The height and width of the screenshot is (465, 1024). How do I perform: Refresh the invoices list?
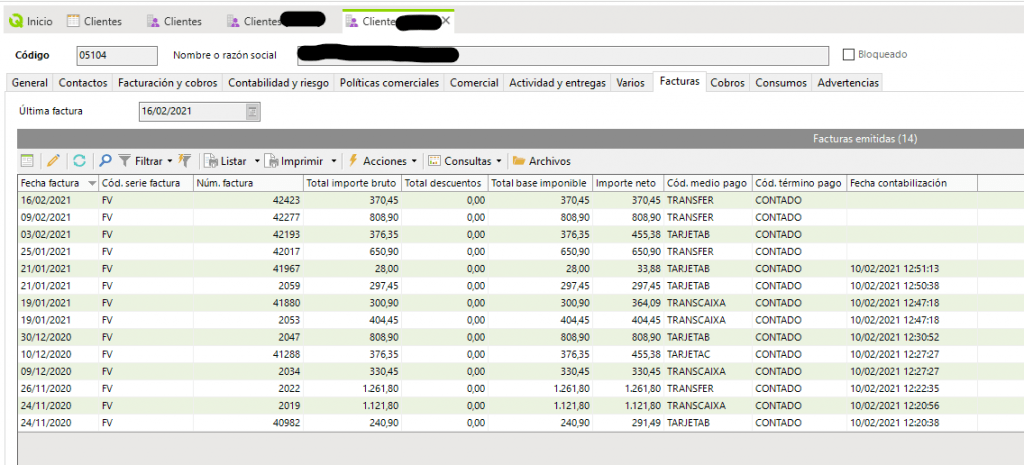point(79,161)
